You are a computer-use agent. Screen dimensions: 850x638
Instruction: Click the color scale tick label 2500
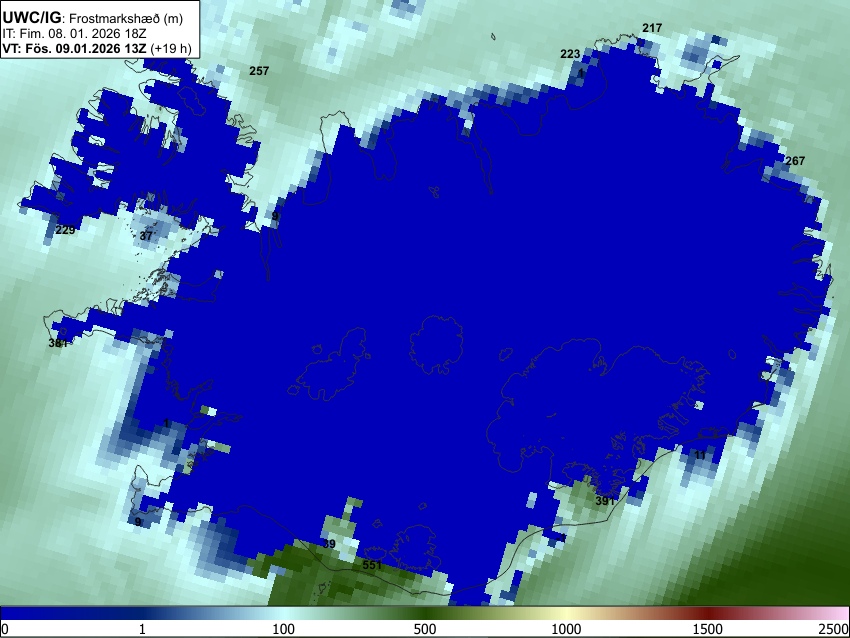834,629
